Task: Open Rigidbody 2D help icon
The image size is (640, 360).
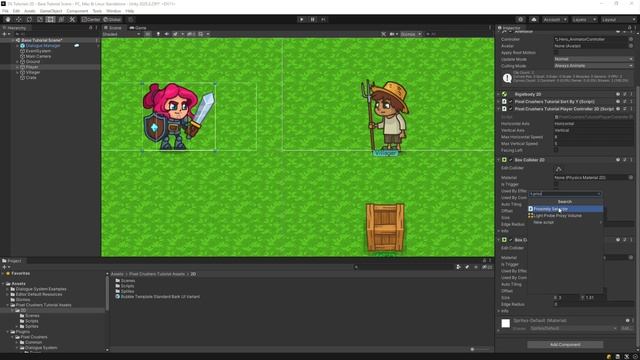Action: [618, 94]
